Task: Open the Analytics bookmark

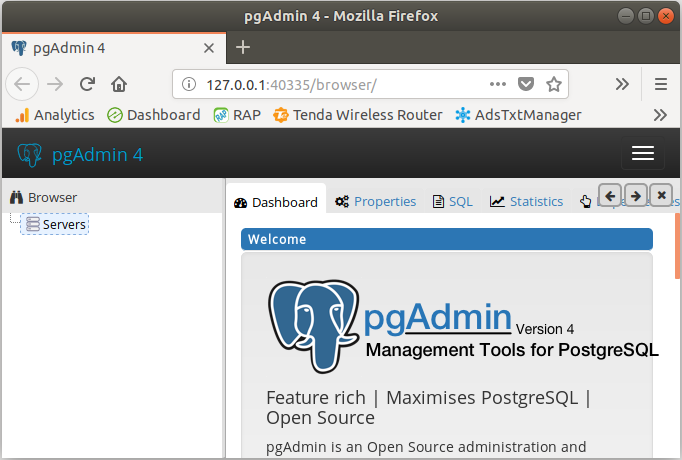Action: 55,115
